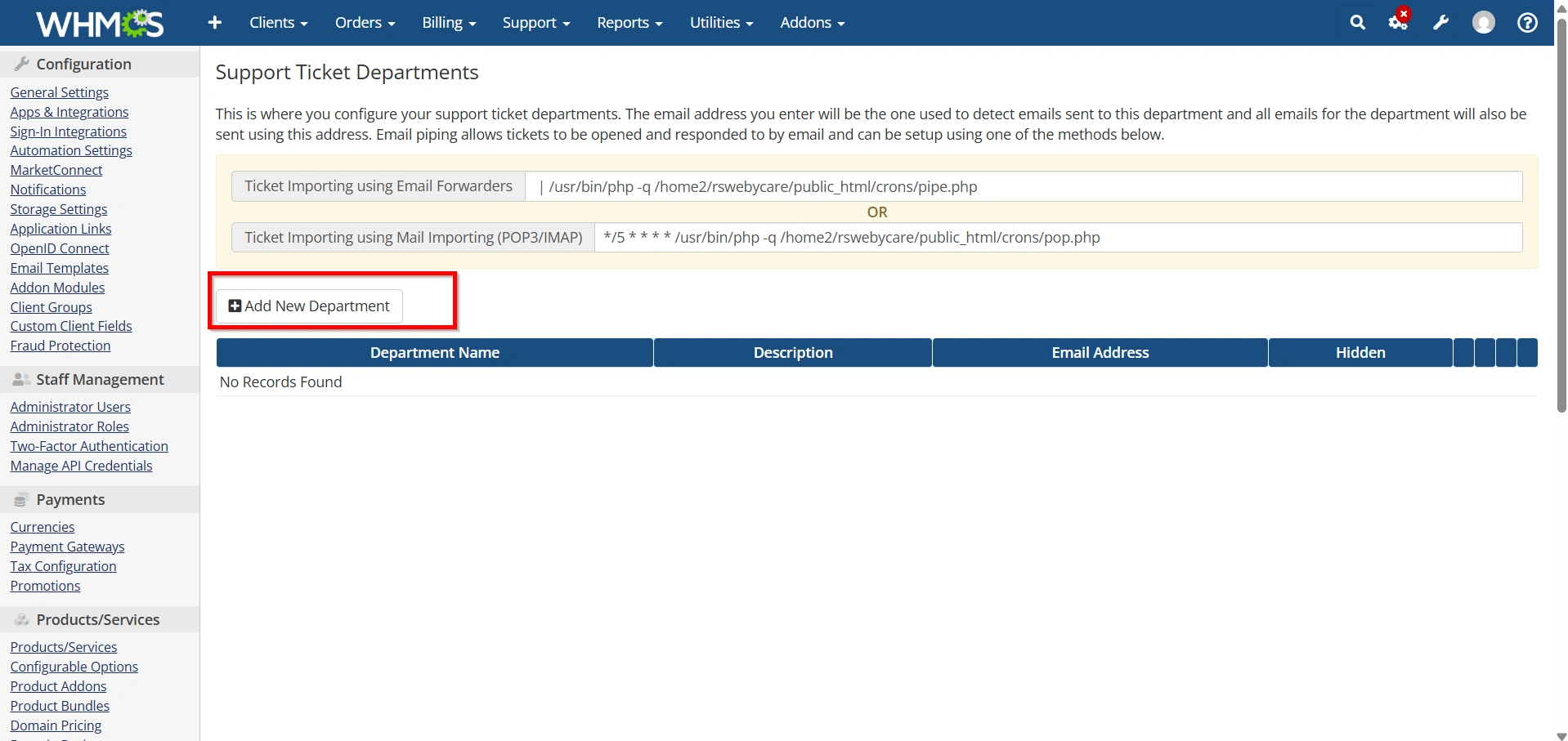Open Configurable Options link
The image size is (1568, 741).
[74, 667]
